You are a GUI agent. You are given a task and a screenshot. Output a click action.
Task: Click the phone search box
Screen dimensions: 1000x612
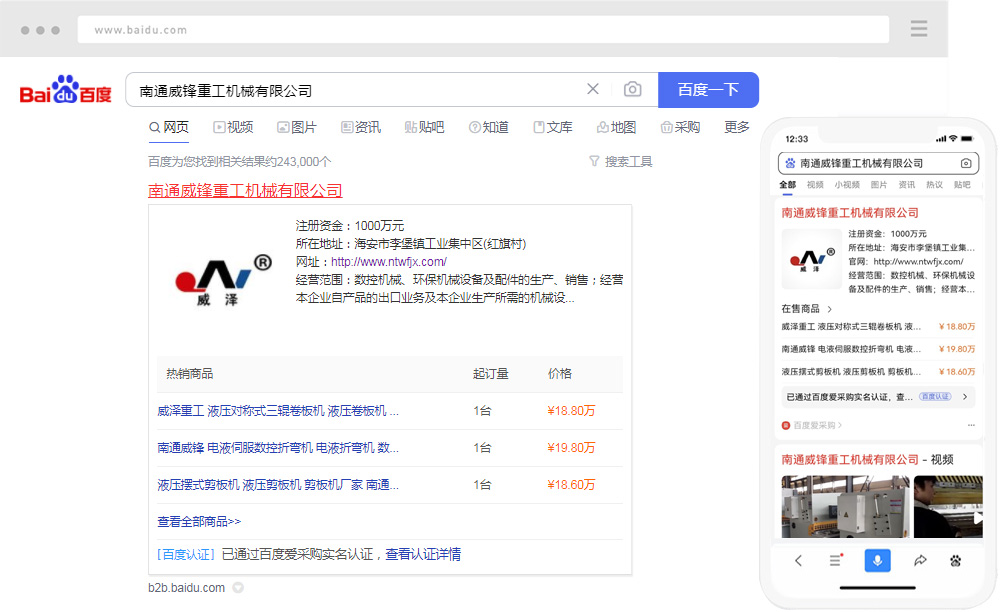[878, 163]
